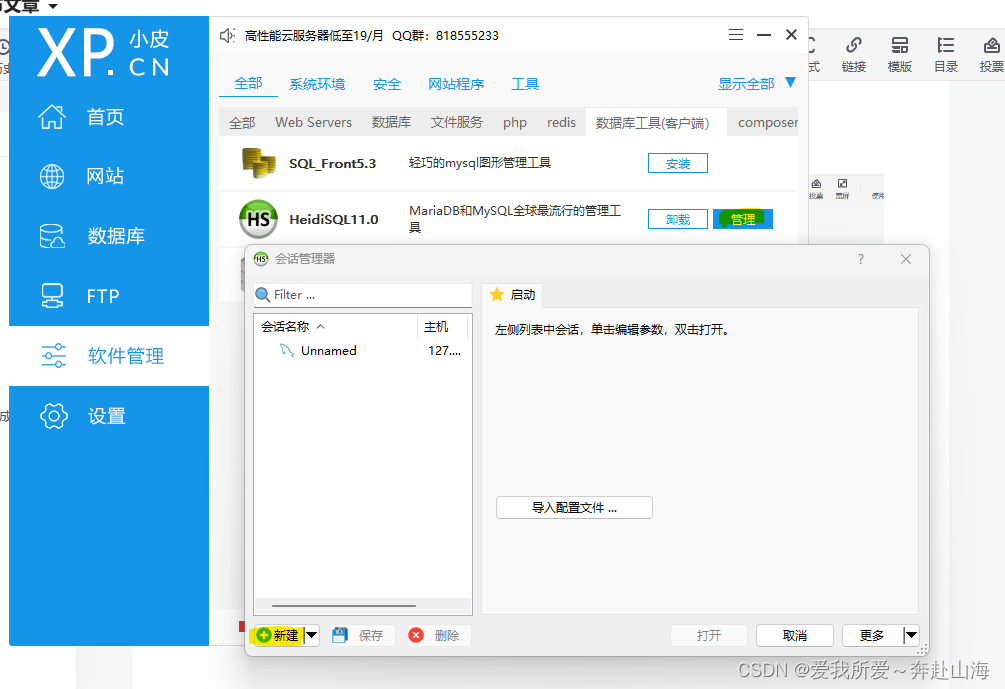1005x689 pixels.
Task: Click the globe website icon
Action: click(52, 176)
